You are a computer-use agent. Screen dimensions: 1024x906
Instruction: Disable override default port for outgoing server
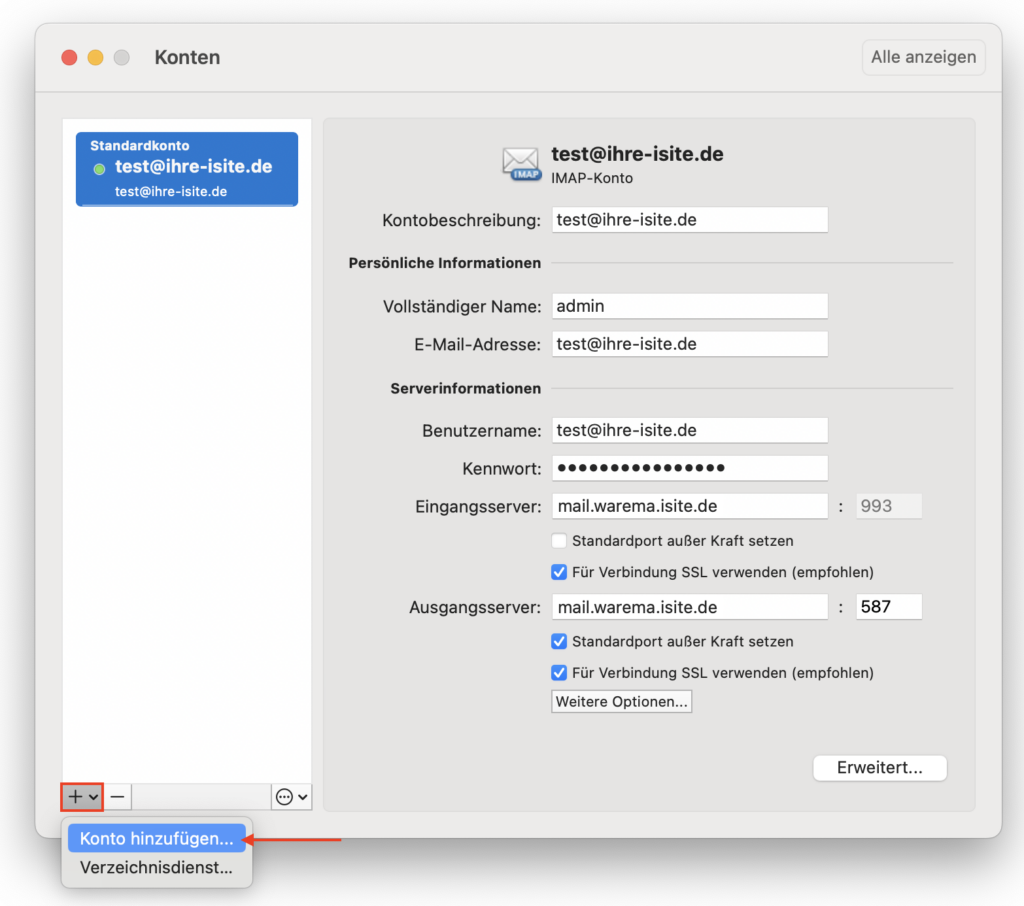coord(560,641)
